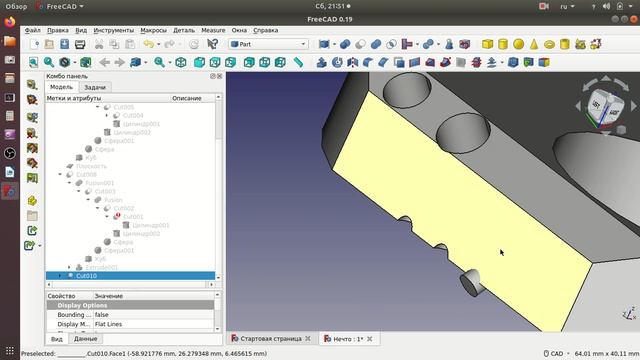Screen dimensions: 640x360
Task: Click the Описание column header
Action: coord(187,98)
